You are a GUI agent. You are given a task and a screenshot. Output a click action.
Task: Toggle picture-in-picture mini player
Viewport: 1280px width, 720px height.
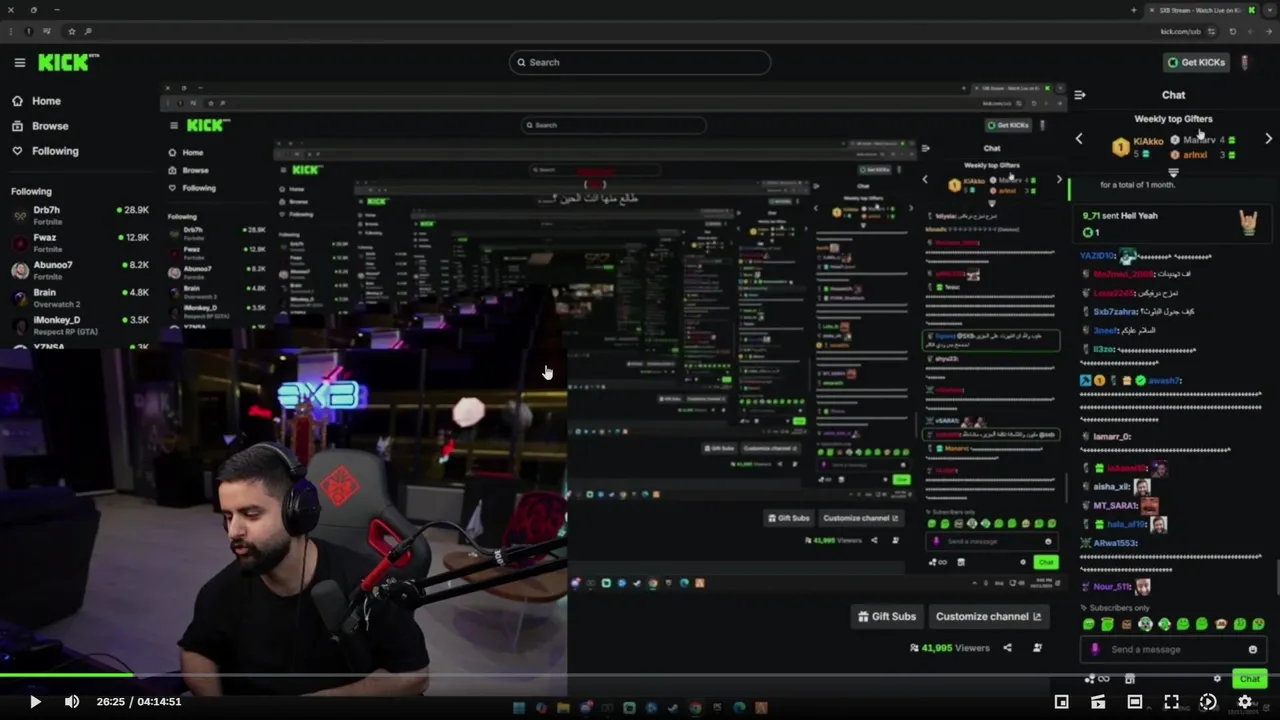click(x=1061, y=702)
